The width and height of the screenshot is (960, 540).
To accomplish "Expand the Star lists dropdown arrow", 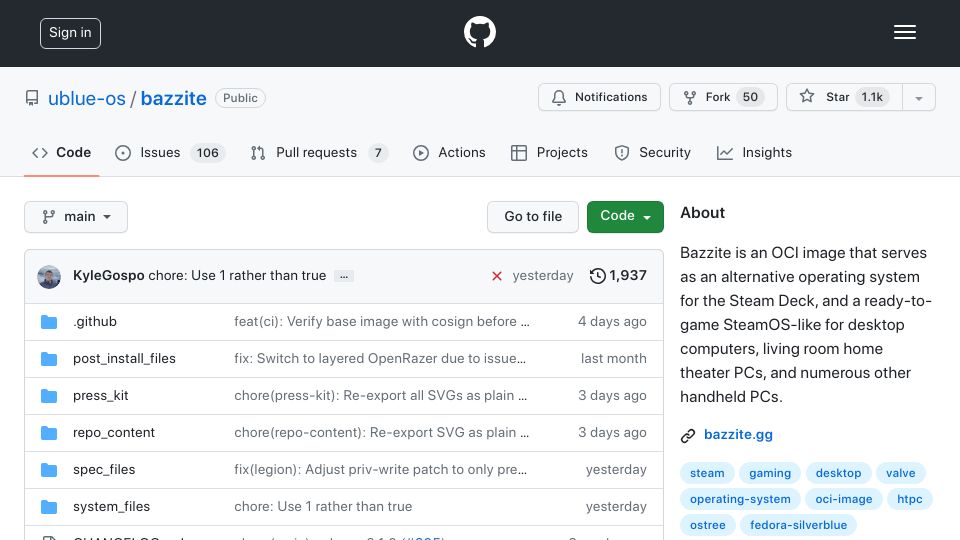I will 918,97.
